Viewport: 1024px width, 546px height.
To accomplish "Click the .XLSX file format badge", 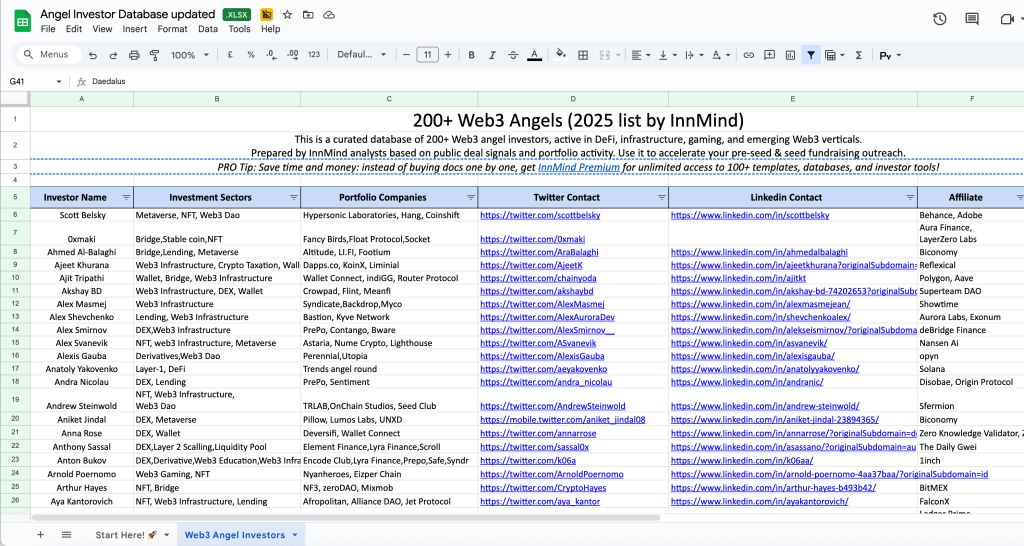I will point(236,14).
